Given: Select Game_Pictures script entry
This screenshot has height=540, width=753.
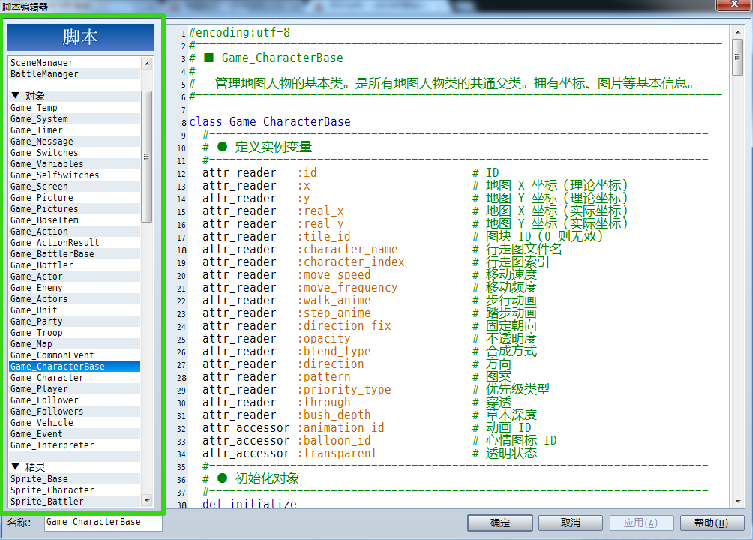Looking at the screenshot, I should pos(74,209).
